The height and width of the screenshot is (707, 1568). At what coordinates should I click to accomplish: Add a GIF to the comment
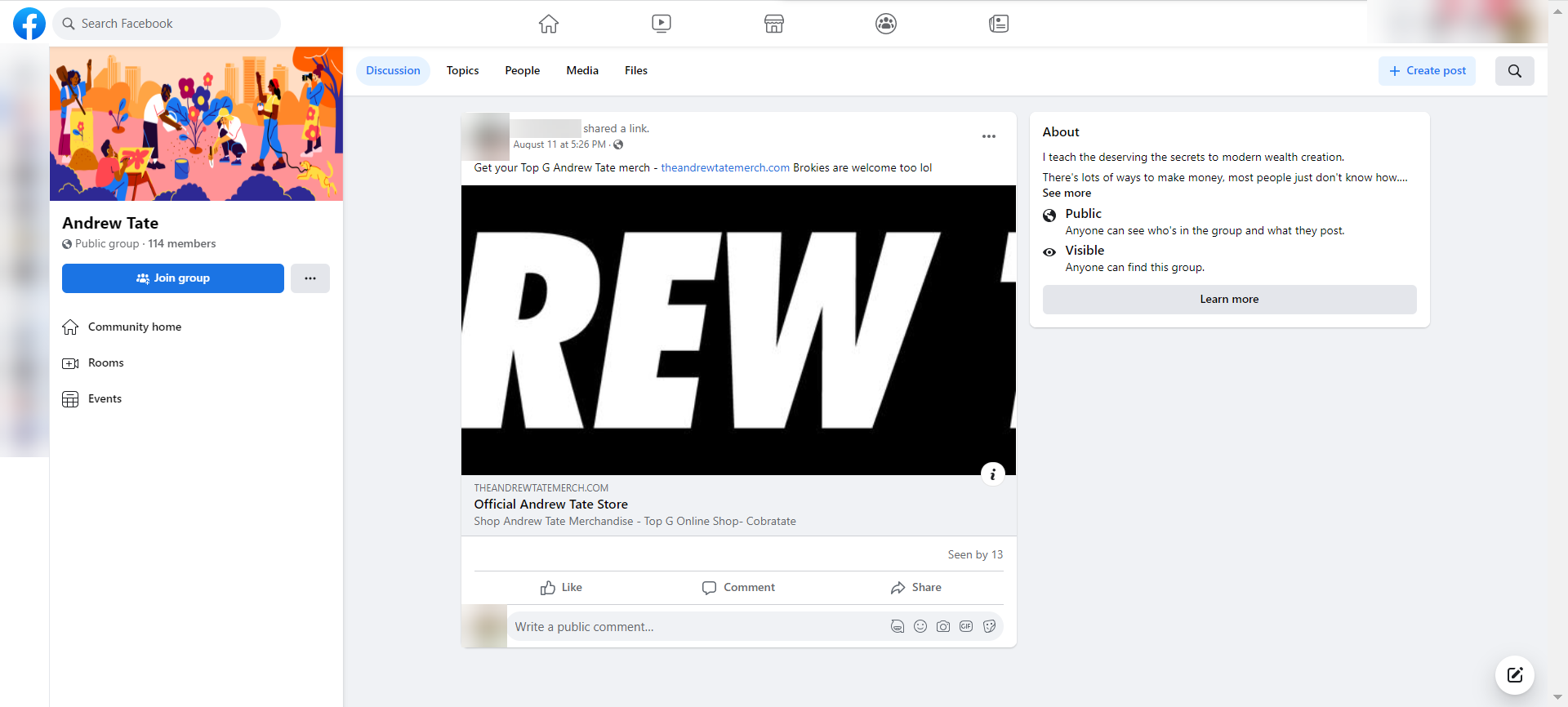coord(966,626)
